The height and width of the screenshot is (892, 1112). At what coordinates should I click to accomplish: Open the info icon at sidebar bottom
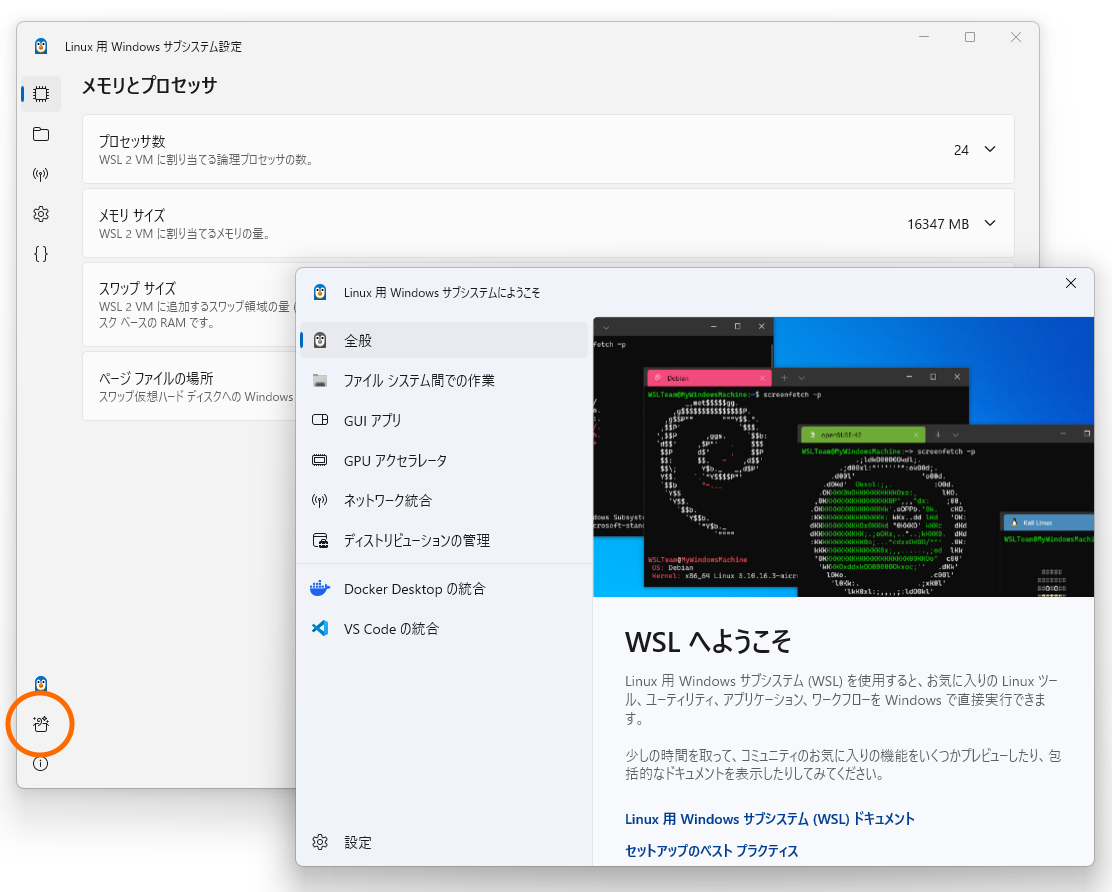pos(40,763)
